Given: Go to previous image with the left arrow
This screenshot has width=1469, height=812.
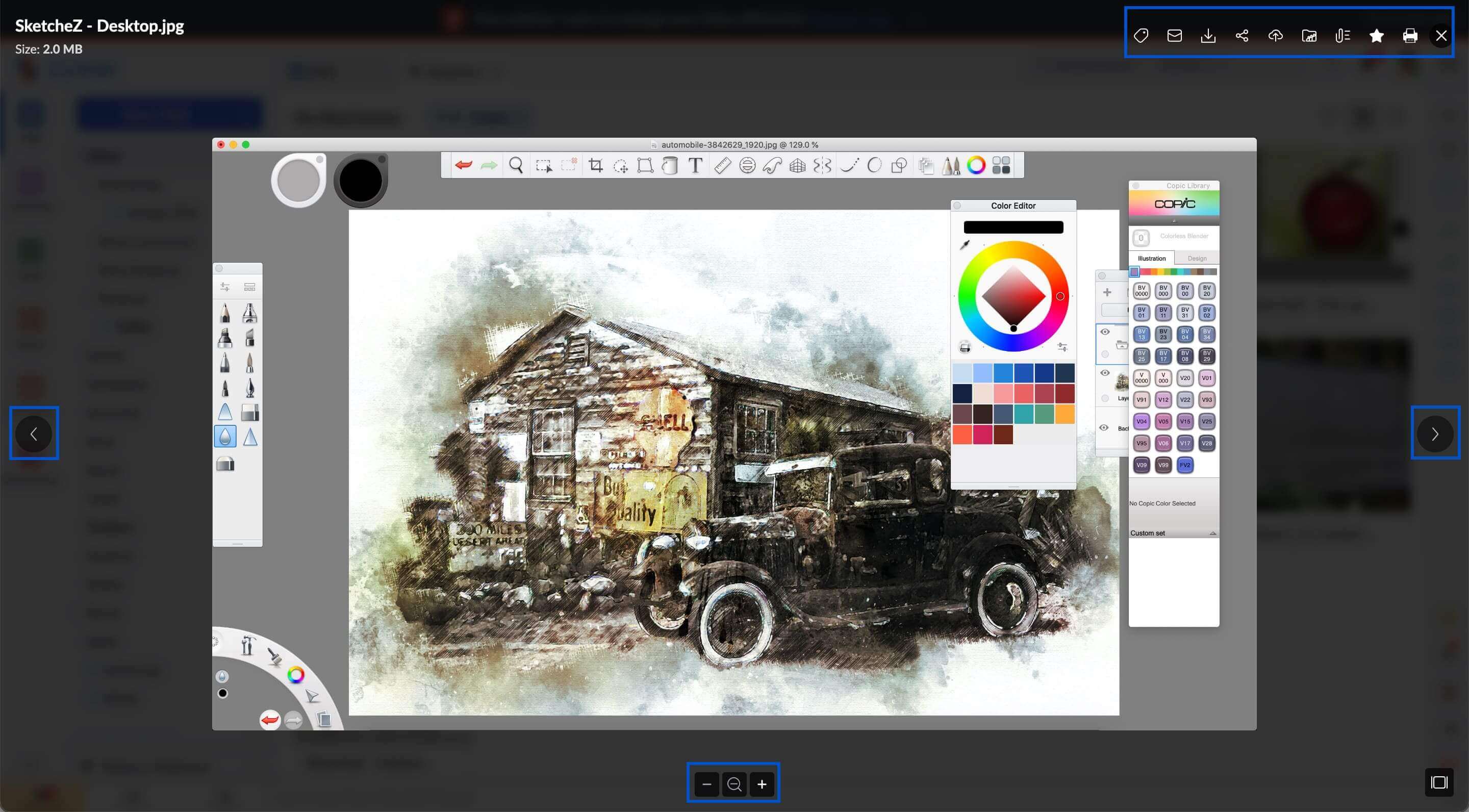Looking at the screenshot, I should (34, 434).
